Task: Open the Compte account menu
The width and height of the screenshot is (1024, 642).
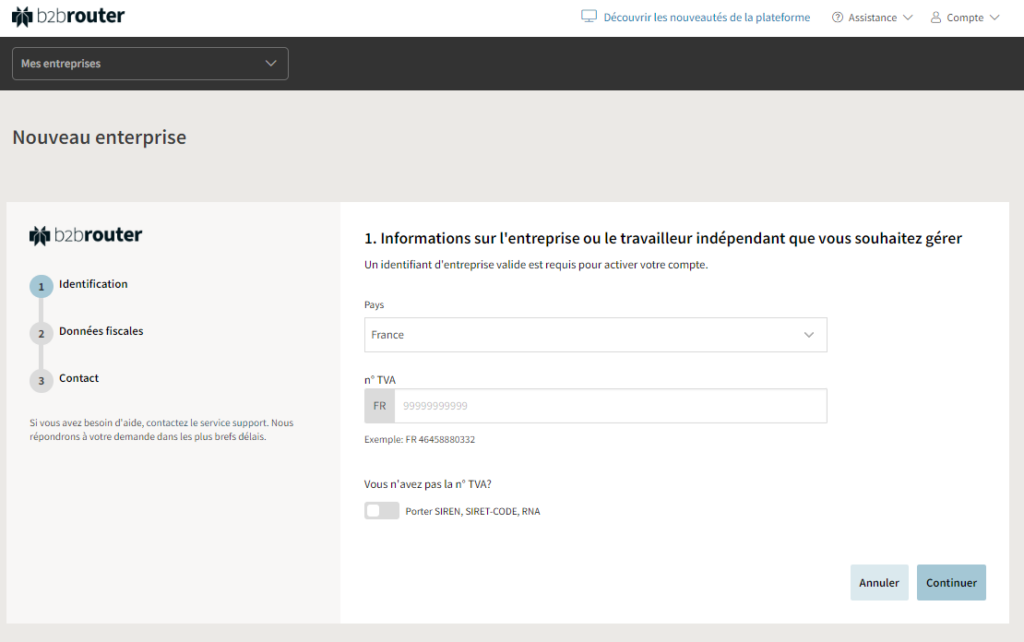Action: (965, 18)
